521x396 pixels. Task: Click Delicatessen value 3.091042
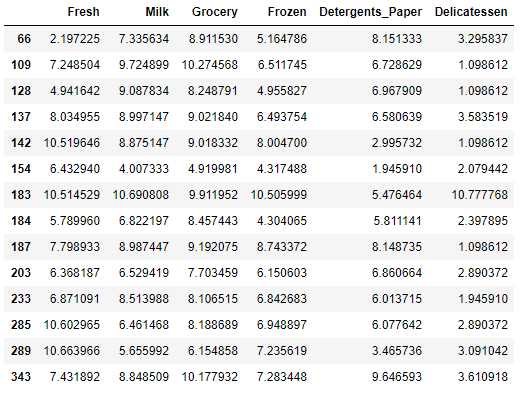tap(483, 351)
